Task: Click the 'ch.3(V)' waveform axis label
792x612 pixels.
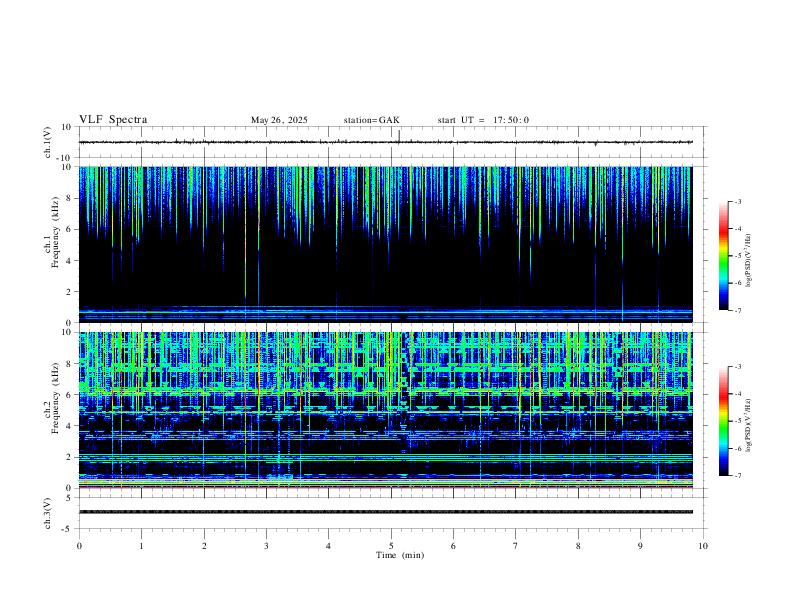Action: (x=48, y=513)
